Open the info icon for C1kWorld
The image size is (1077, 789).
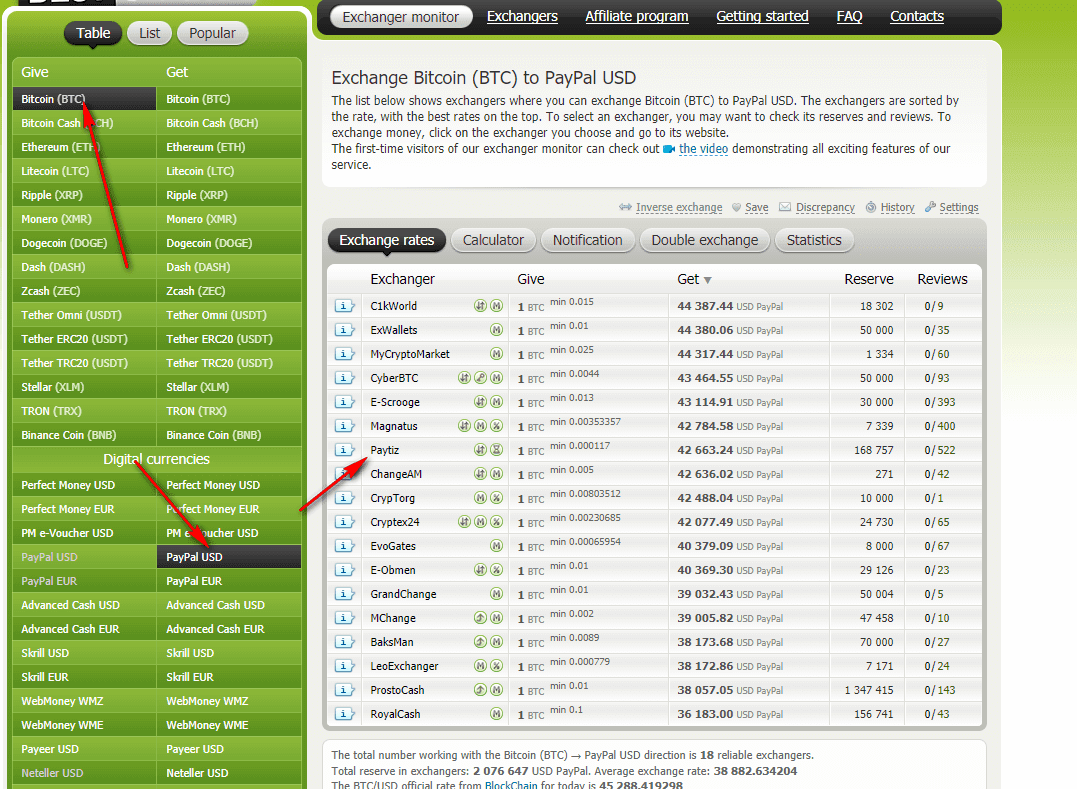pos(344,306)
